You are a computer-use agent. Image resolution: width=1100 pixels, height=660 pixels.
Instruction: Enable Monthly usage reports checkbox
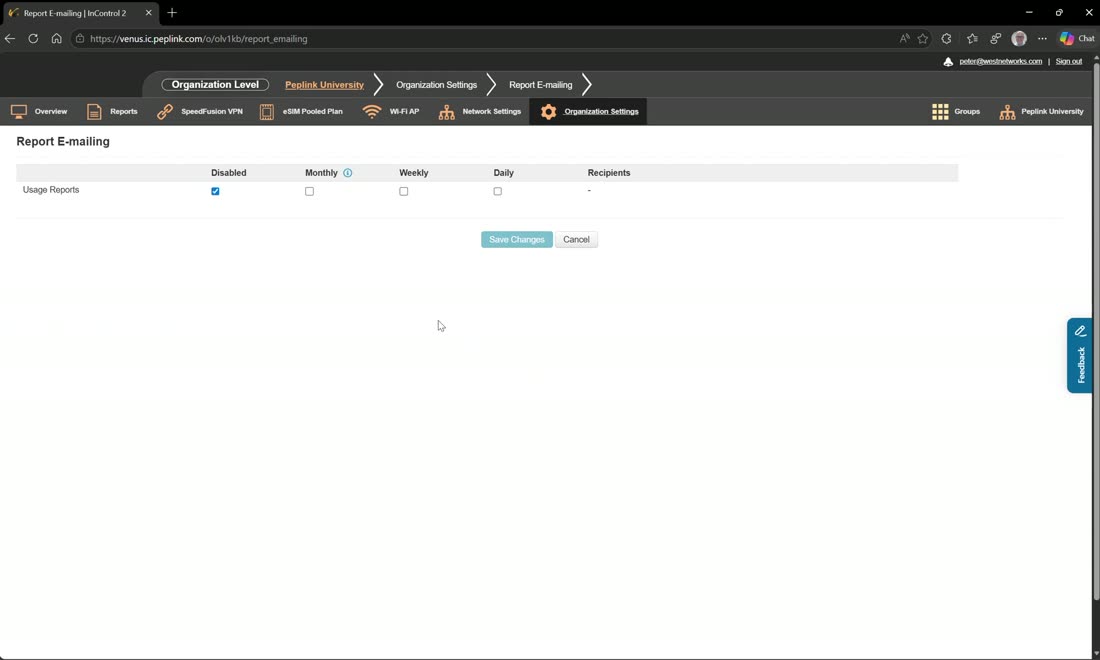[309, 191]
